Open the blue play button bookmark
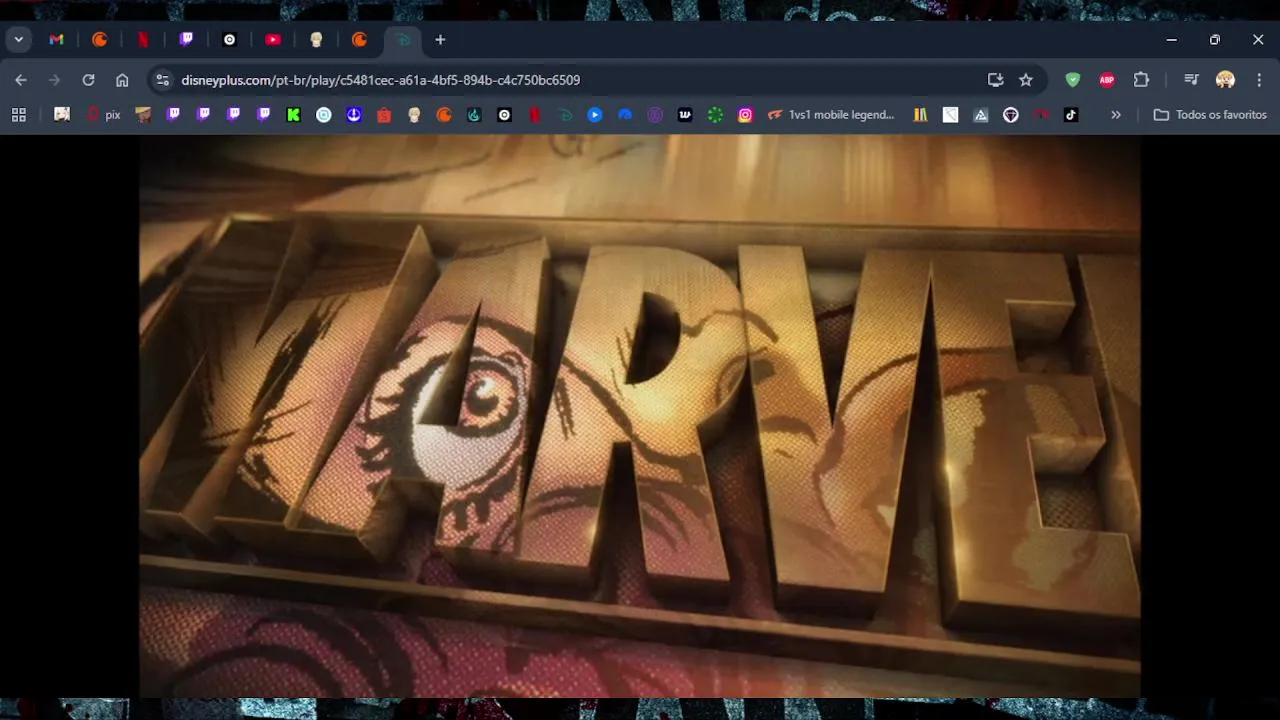The height and width of the screenshot is (720, 1280). click(595, 115)
